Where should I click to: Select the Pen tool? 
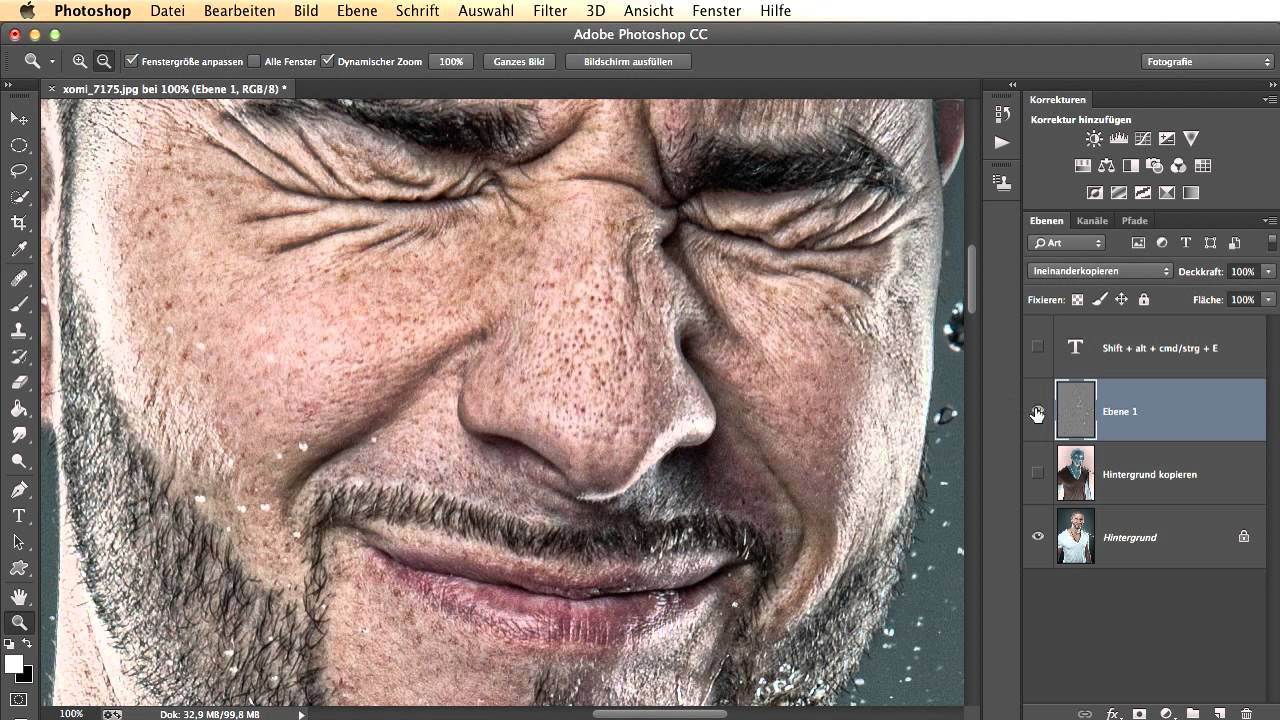point(18,490)
